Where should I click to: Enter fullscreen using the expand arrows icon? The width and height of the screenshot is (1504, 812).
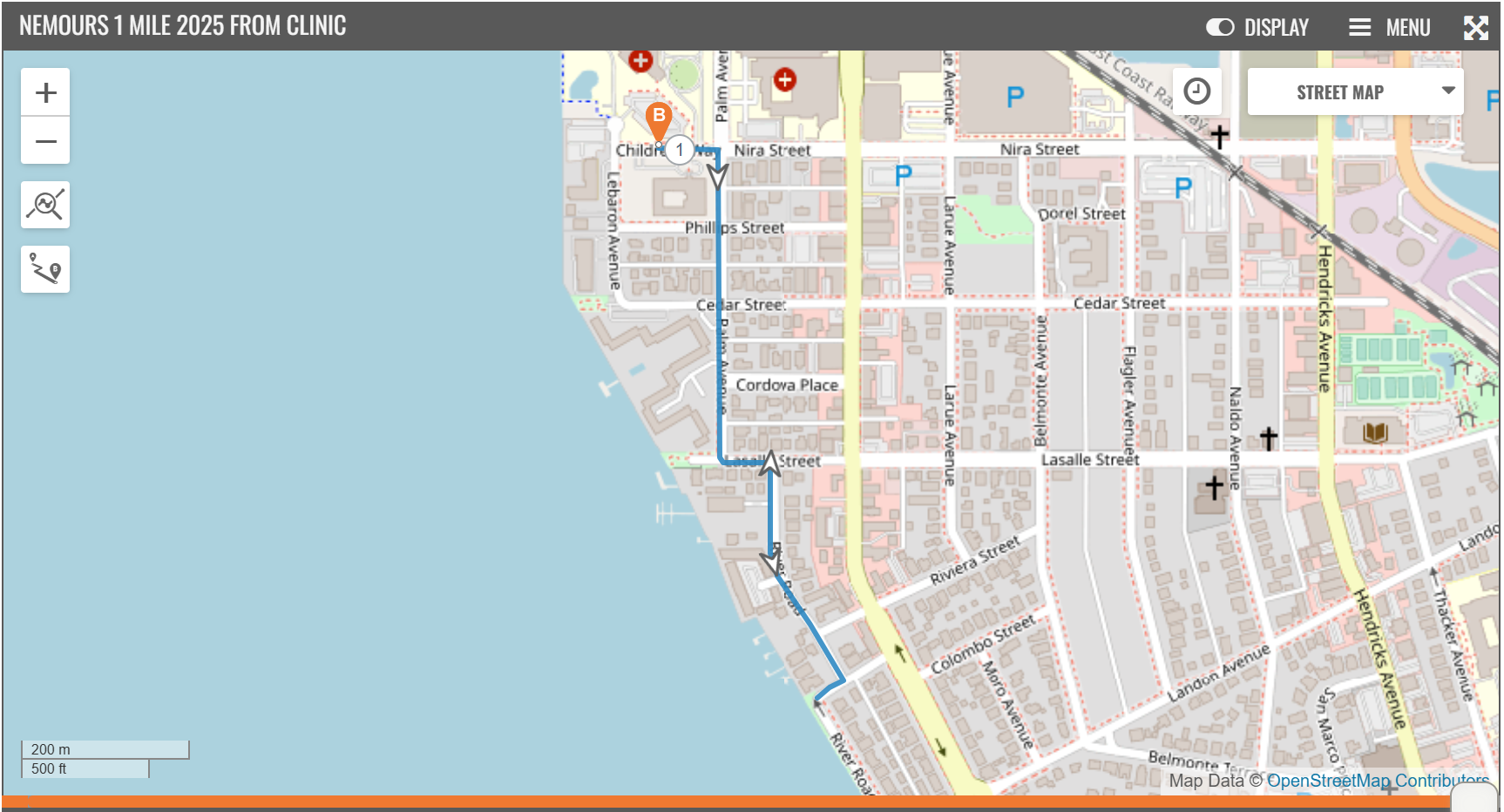point(1475,28)
